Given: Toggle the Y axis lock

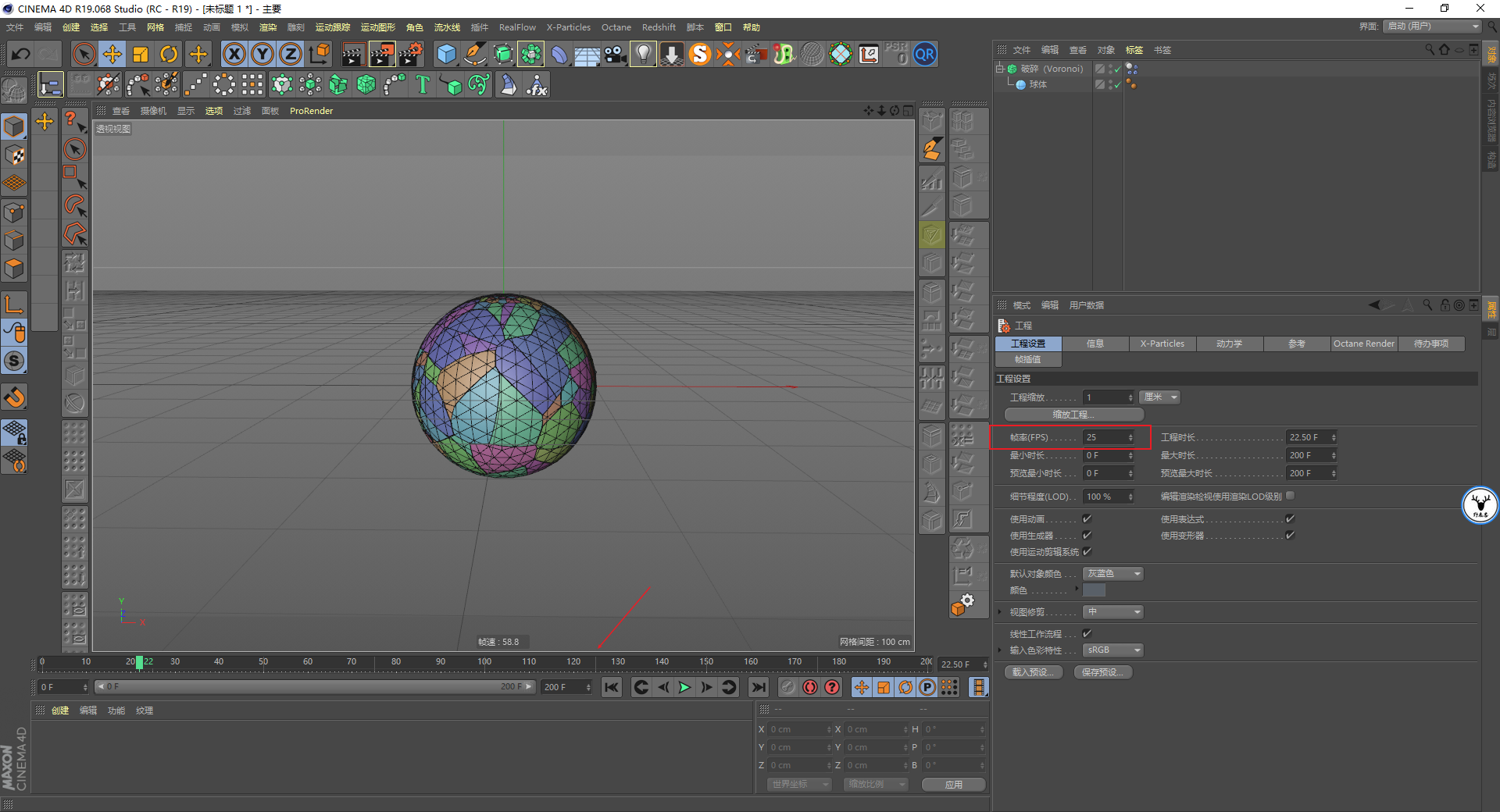Looking at the screenshot, I should (x=262, y=55).
